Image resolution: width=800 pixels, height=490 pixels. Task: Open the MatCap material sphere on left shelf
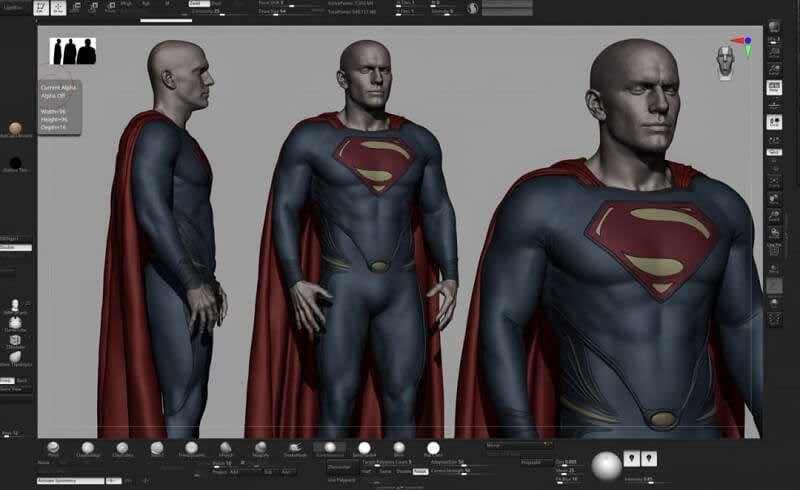coord(15,129)
